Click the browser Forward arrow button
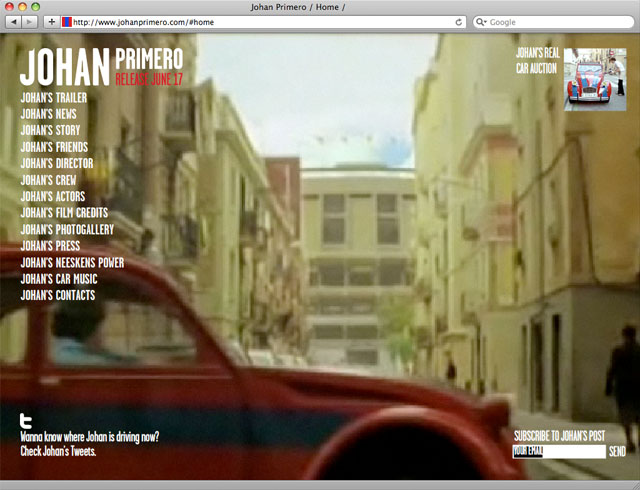Viewport: 640px width, 490px height. pyautogui.click(x=29, y=22)
